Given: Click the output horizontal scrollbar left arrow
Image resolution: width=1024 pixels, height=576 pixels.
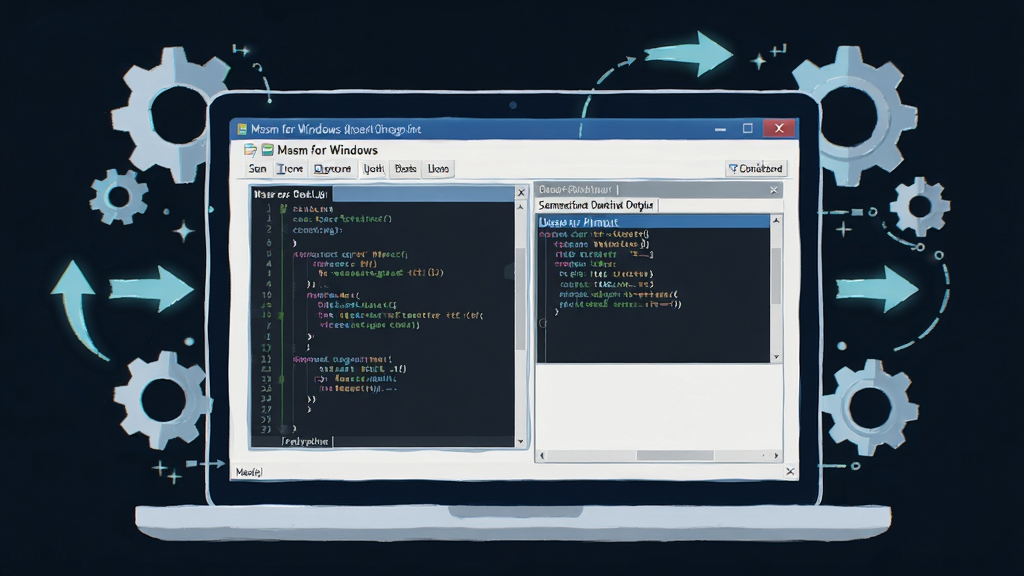Looking at the screenshot, I should pyautogui.click(x=542, y=455).
